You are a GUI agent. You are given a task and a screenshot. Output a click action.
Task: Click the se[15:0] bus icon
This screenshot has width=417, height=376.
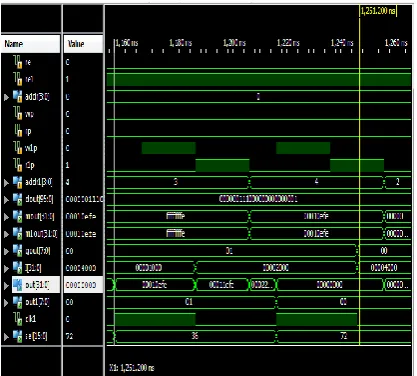[x=18, y=336]
